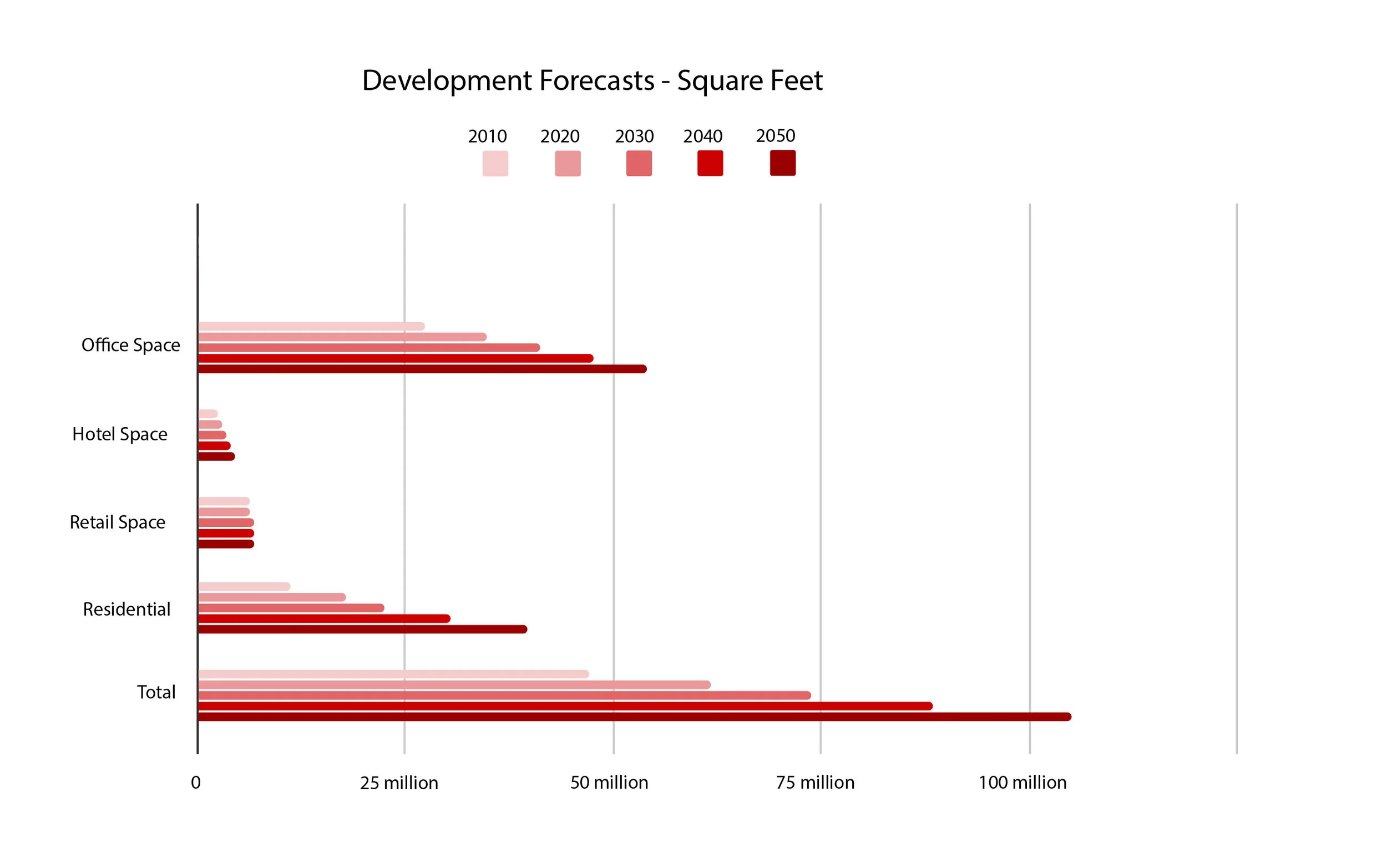Select the Retail Space 2010 bar

224,502
